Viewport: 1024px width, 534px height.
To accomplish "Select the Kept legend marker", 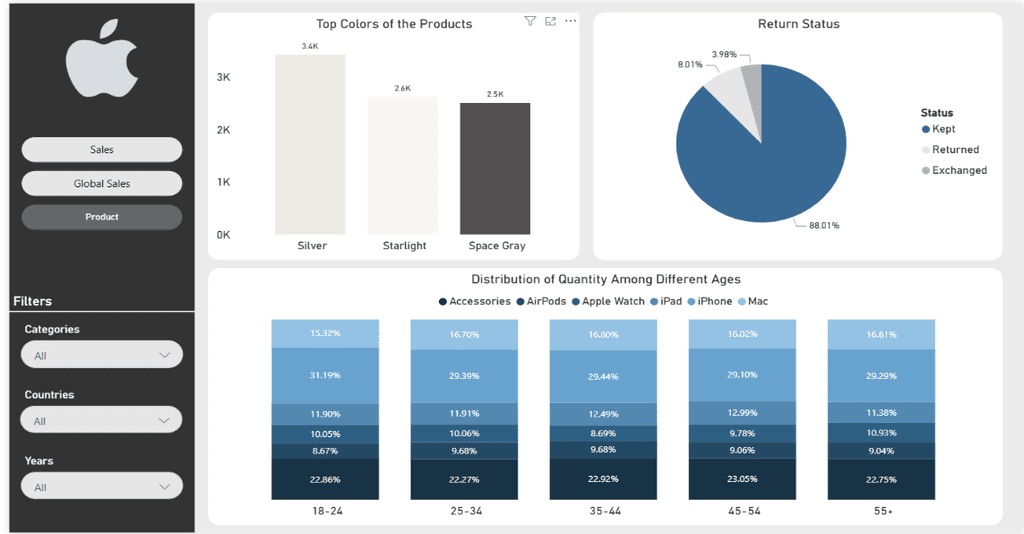I will [x=925, y=129].
